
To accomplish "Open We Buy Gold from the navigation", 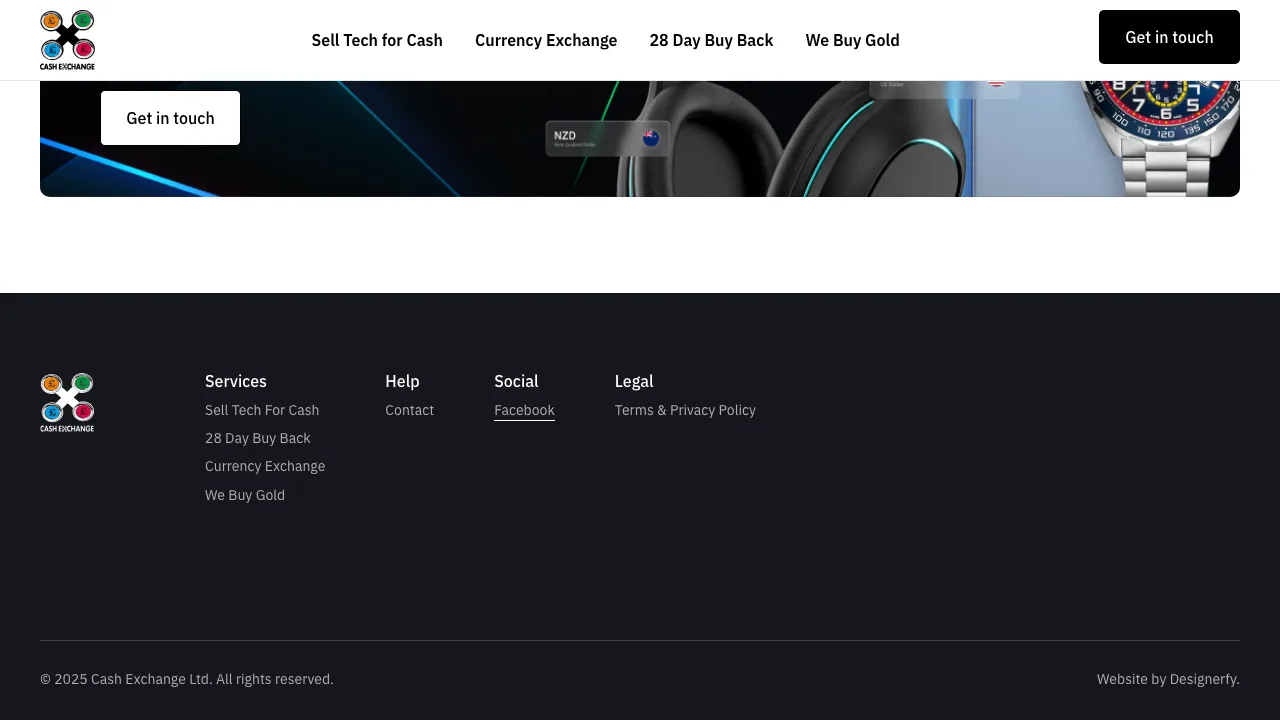I will click(852, 40).
